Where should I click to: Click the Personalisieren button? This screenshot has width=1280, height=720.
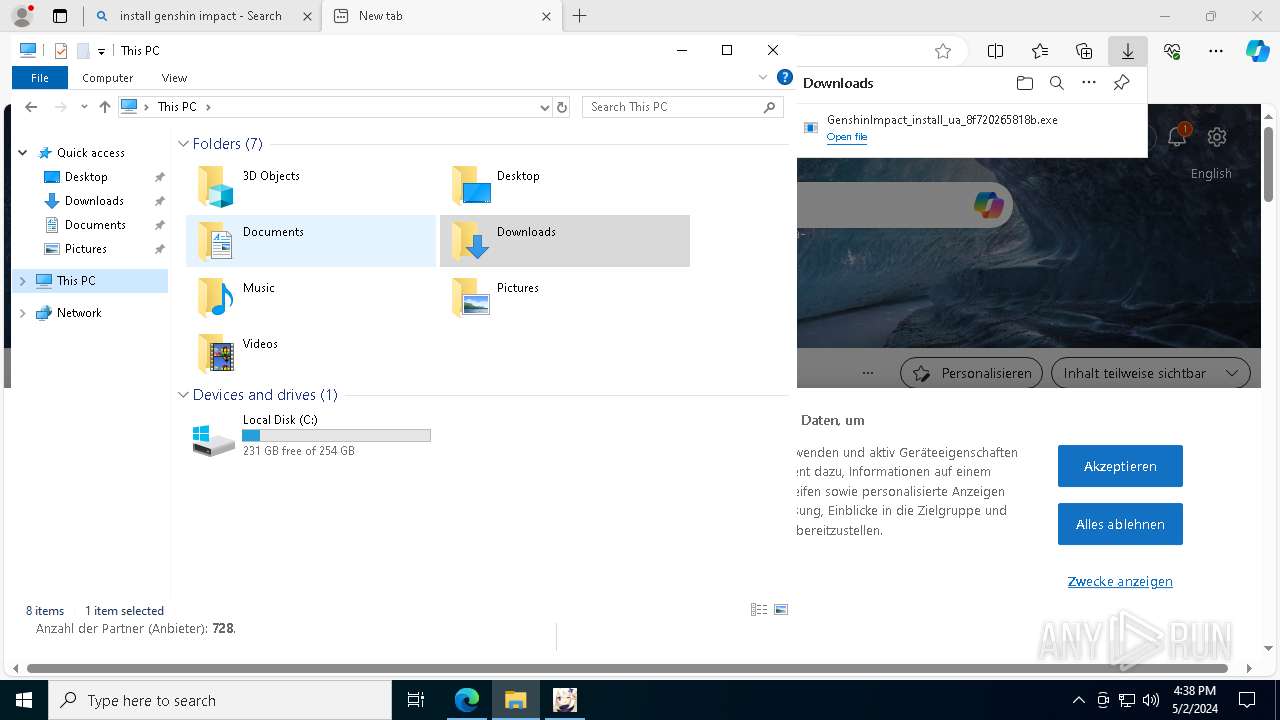tap(972, 373)
